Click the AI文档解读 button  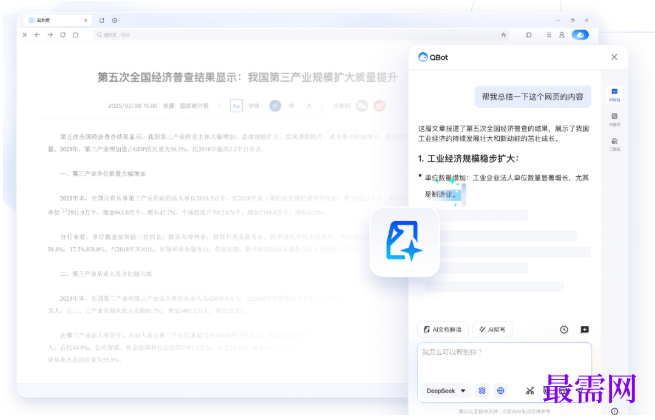(443, 329)
